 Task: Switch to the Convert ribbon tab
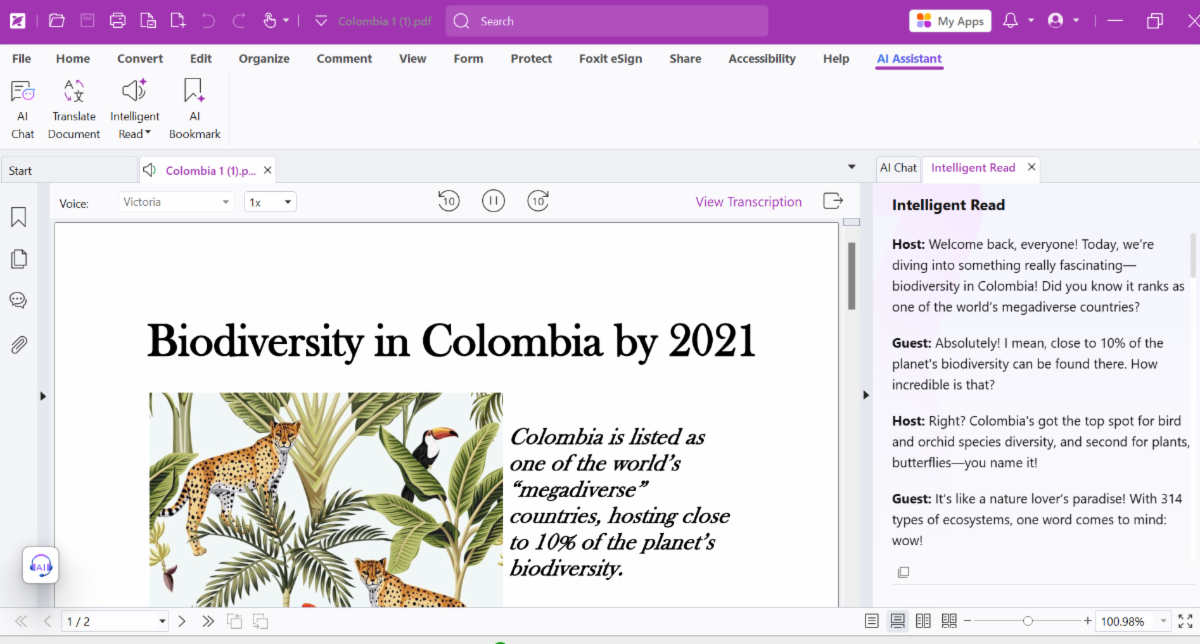(x=140, y=59)
